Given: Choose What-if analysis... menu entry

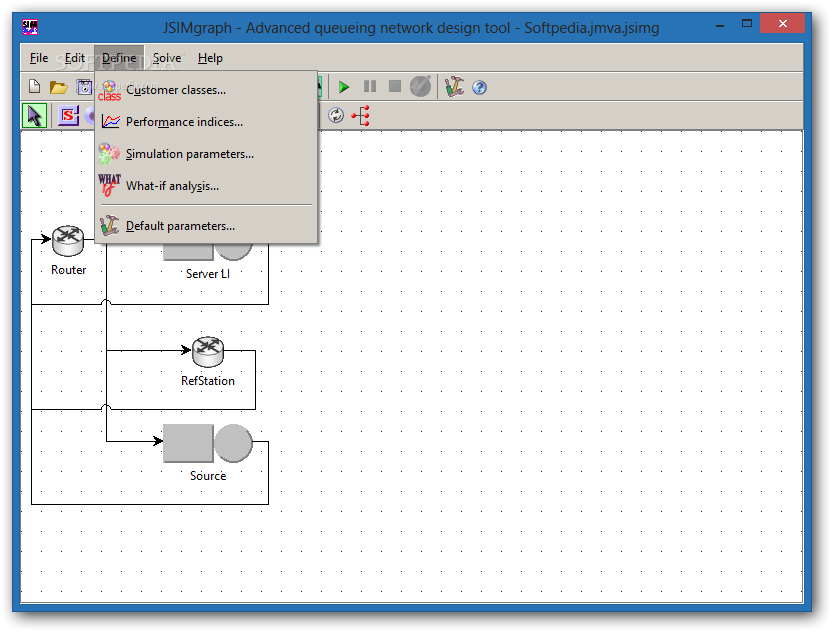Looking at the screenshot, I should (x=206, y=186).
